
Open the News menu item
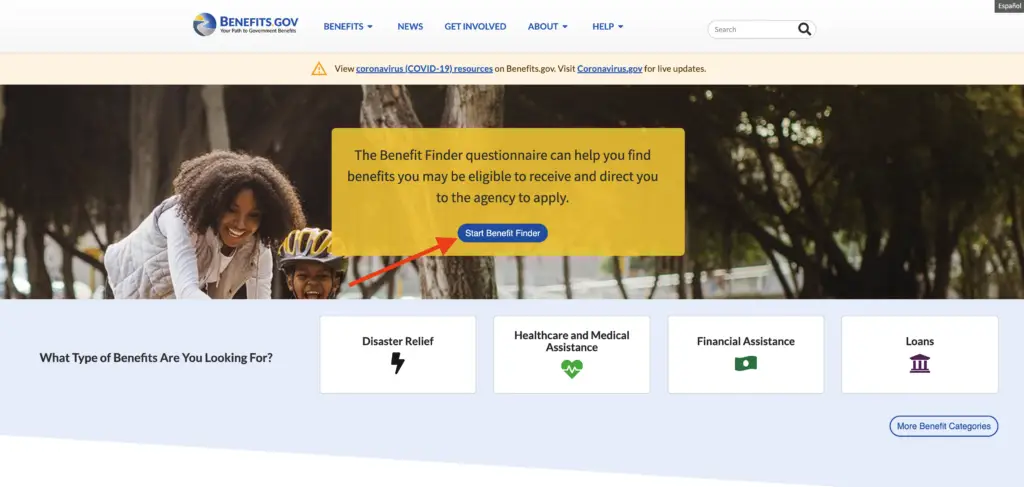point(410,27)
